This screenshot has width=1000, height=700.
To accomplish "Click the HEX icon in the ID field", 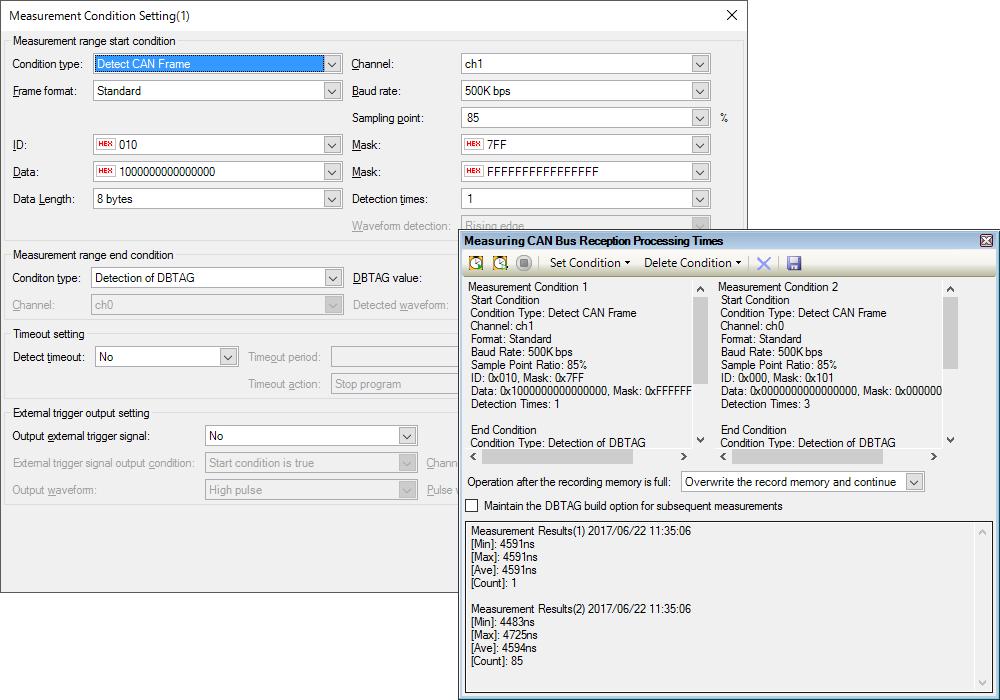I will coord(106,145).
